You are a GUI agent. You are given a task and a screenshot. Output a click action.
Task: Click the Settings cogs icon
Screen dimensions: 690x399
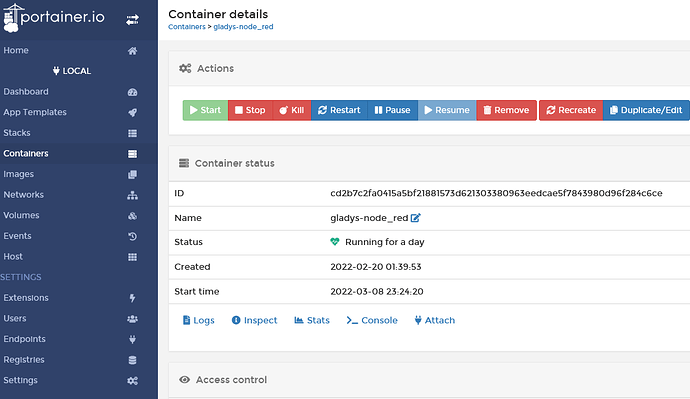pyautogui.click(x=132, y=381)
